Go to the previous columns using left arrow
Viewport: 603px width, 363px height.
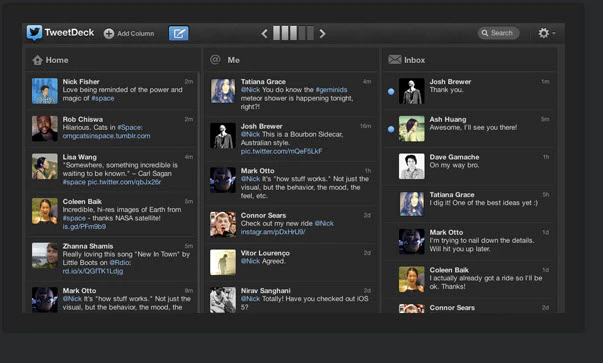pos(264,33)
